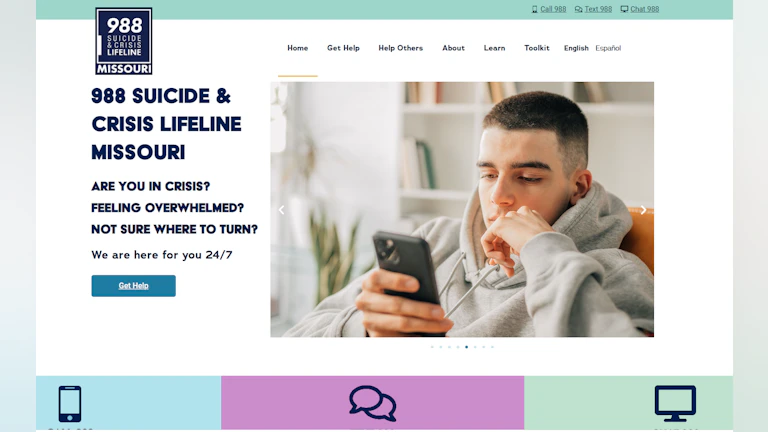Select the first carousel indicator dot

point(432,347)
